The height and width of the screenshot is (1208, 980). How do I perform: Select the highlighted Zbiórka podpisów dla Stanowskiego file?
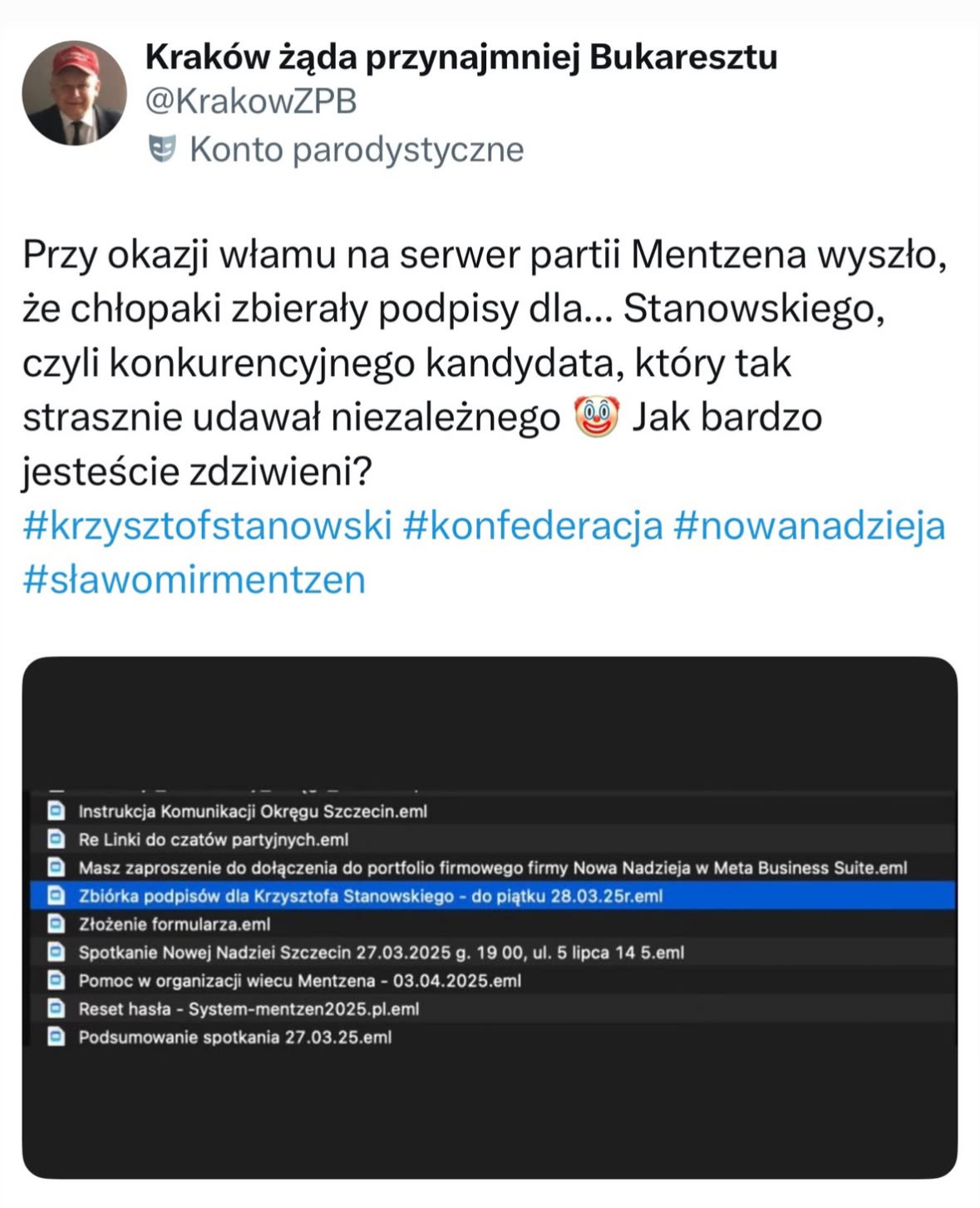pos(370,896)
